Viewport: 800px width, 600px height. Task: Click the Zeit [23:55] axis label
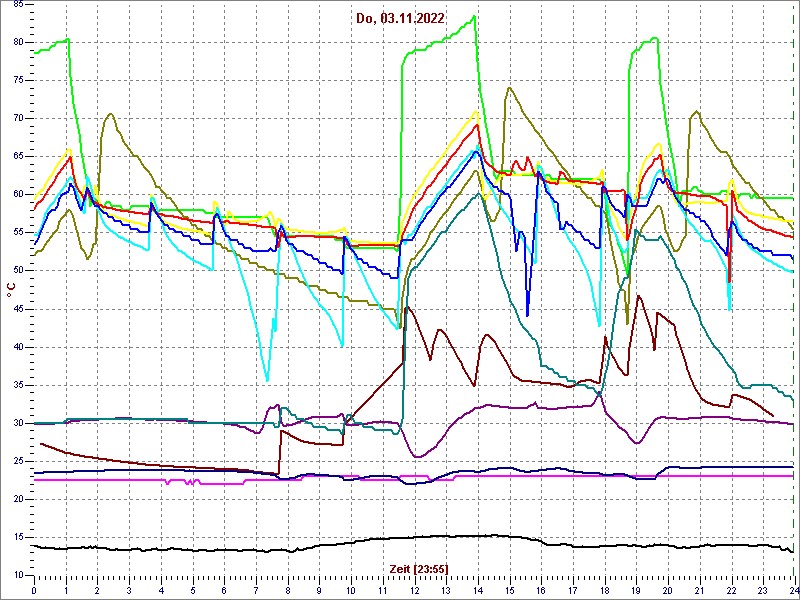point(419,568)
